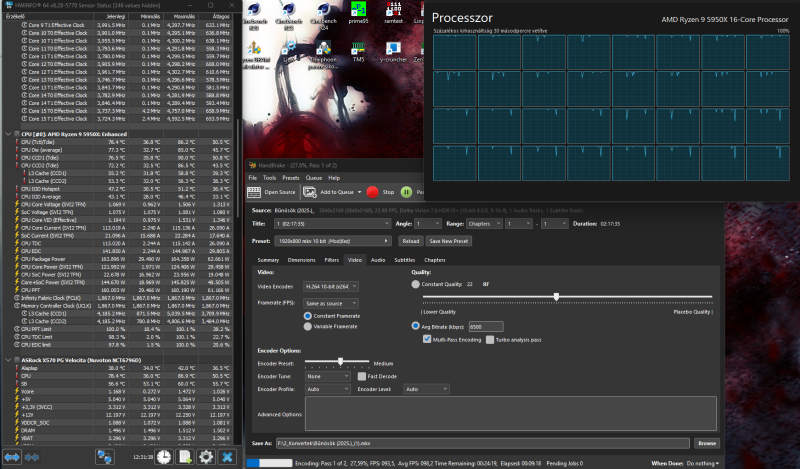The image size is (800, 469).
Task: Uncheck Multi-Pass Encoding checkbox
Action: (x=427, y=339)
